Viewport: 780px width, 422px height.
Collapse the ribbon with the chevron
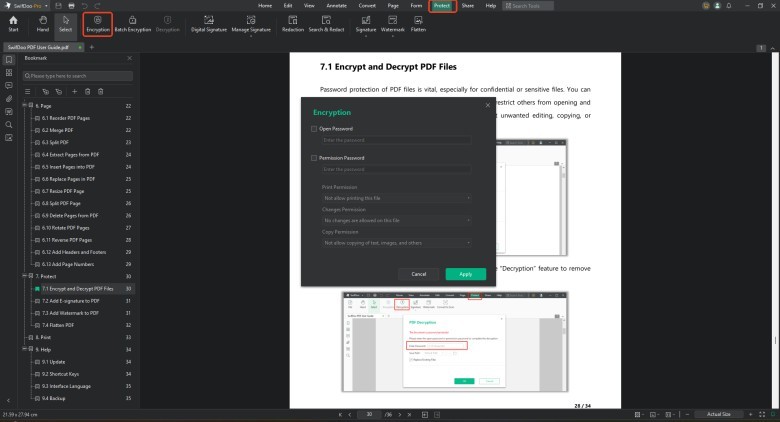(x=773, y=48)
